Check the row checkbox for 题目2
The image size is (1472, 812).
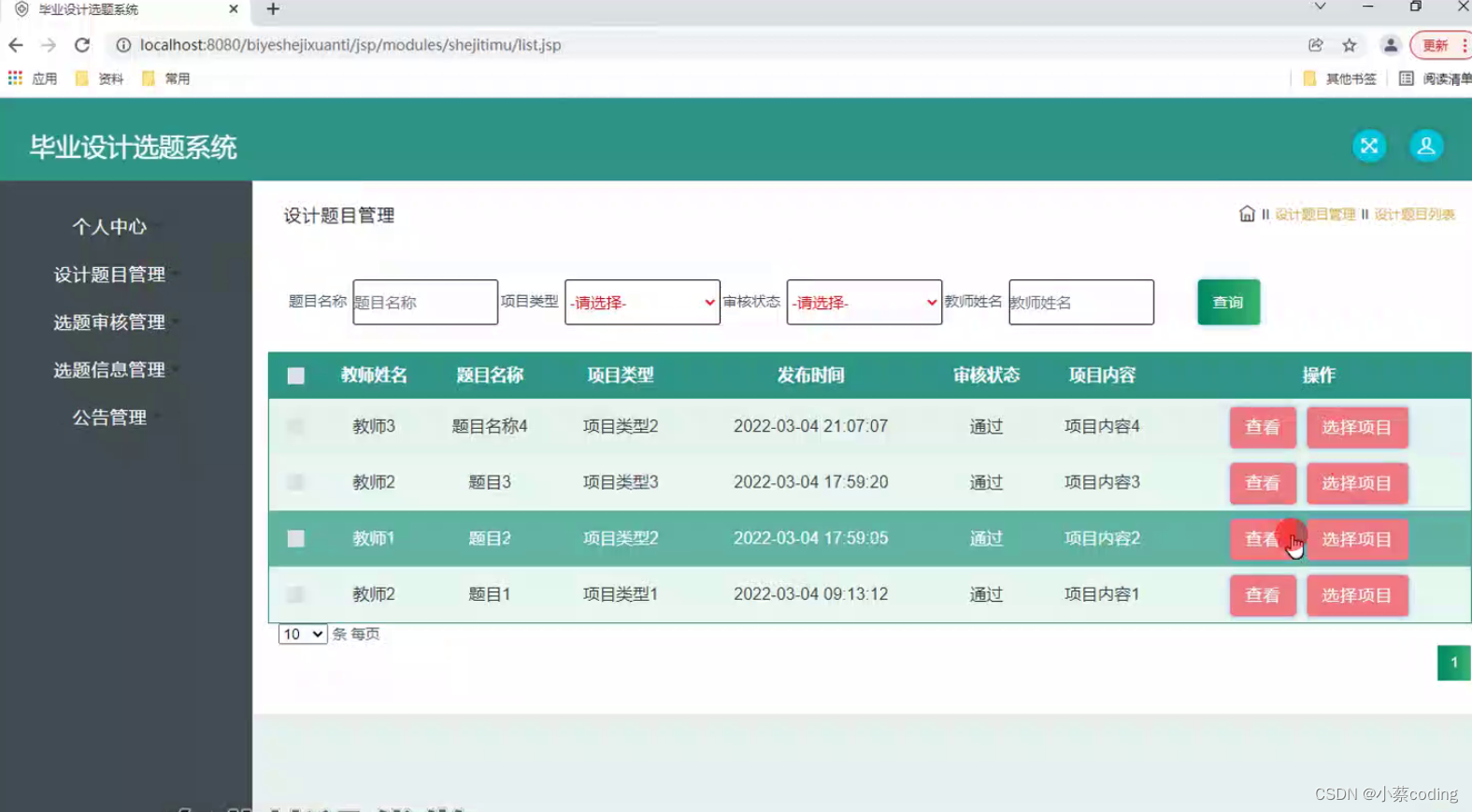pos(296,538)
